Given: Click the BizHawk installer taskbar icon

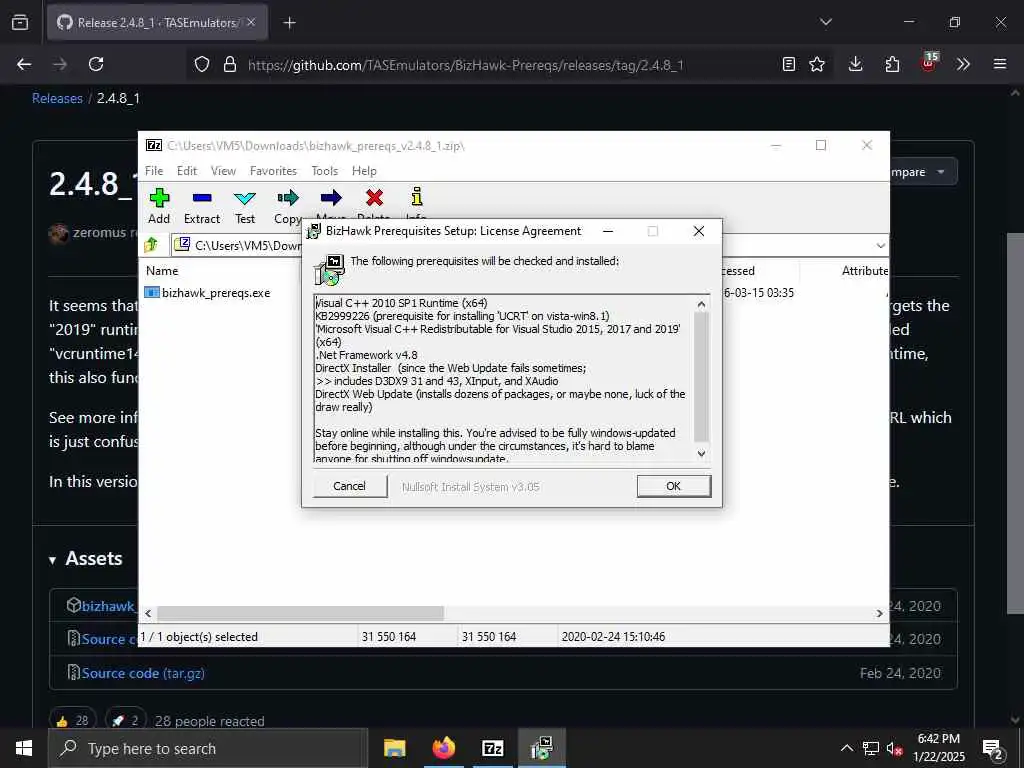Looking at the screenshot, I should click(x=541, y=748).
